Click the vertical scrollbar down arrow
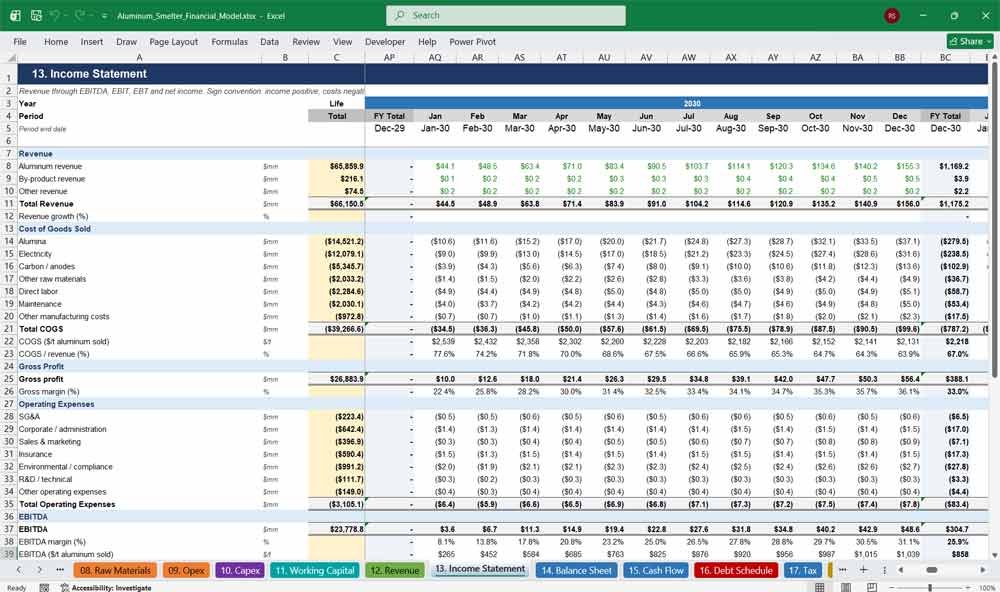The image size is (1000, 592). tap(994, 556)
